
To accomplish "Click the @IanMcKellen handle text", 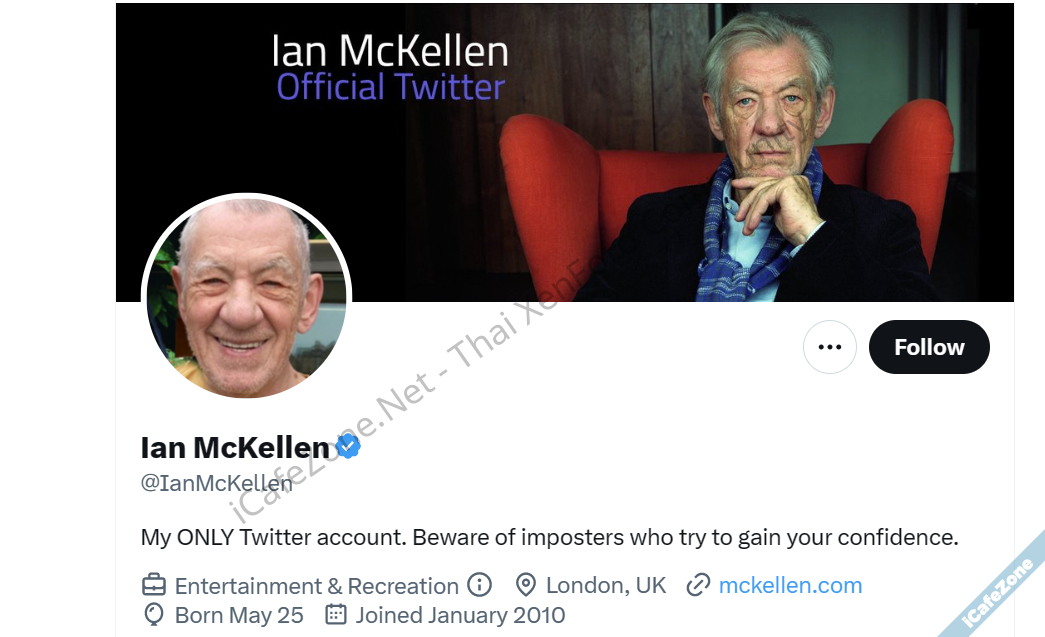I will [217, 483].
